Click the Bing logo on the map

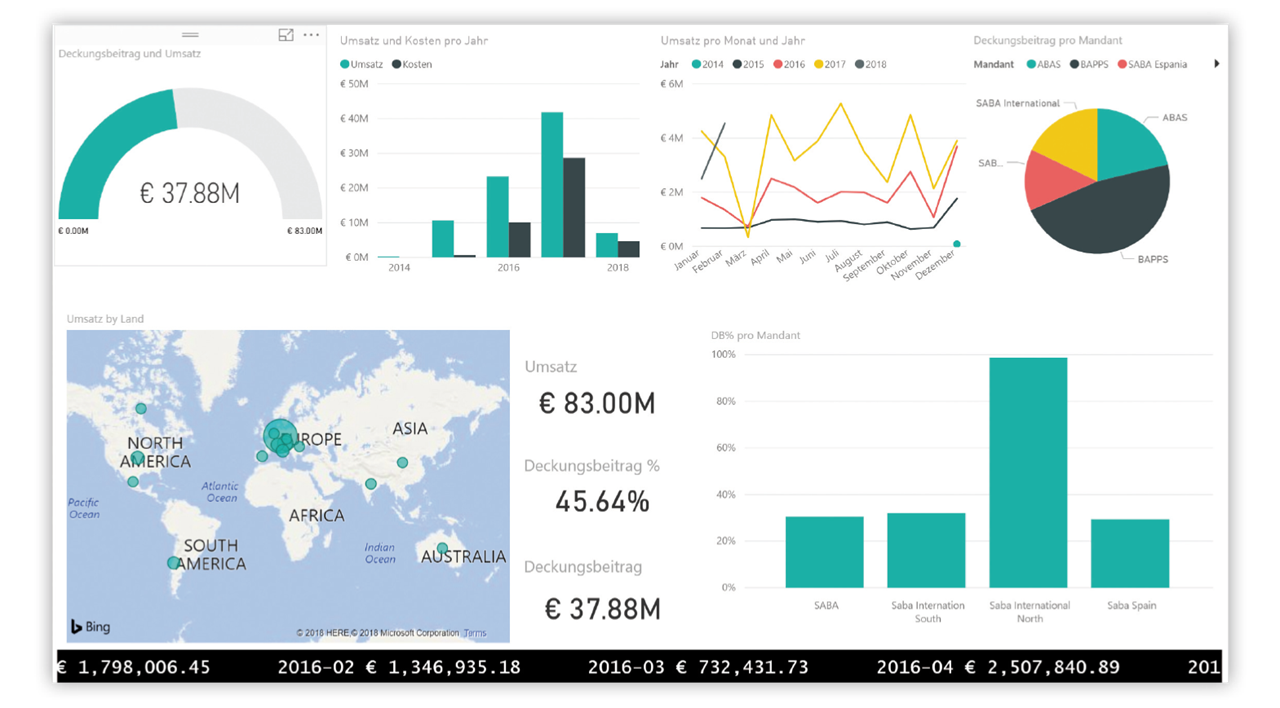tap(90, 627)
